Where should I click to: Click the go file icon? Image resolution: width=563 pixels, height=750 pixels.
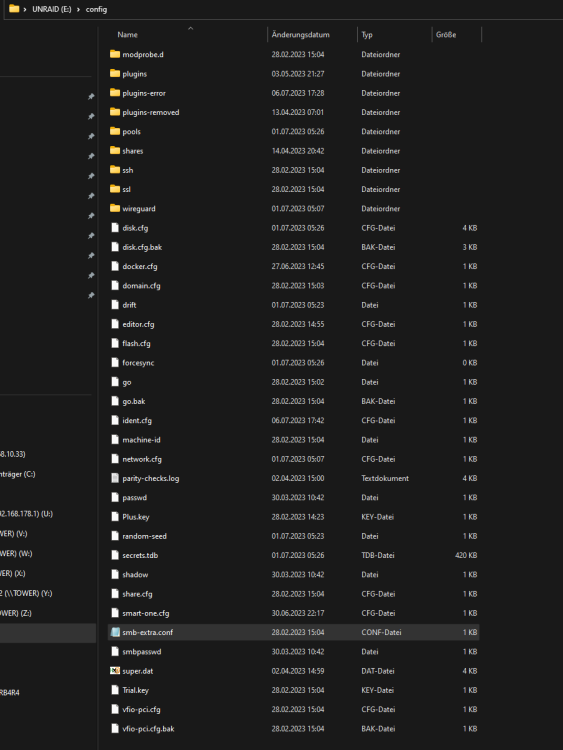(x=115, y=382)
